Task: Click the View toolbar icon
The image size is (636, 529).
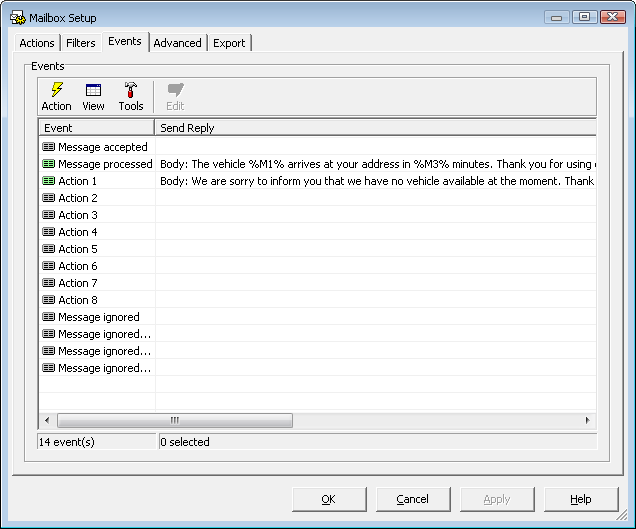Action: click(93, 96)
